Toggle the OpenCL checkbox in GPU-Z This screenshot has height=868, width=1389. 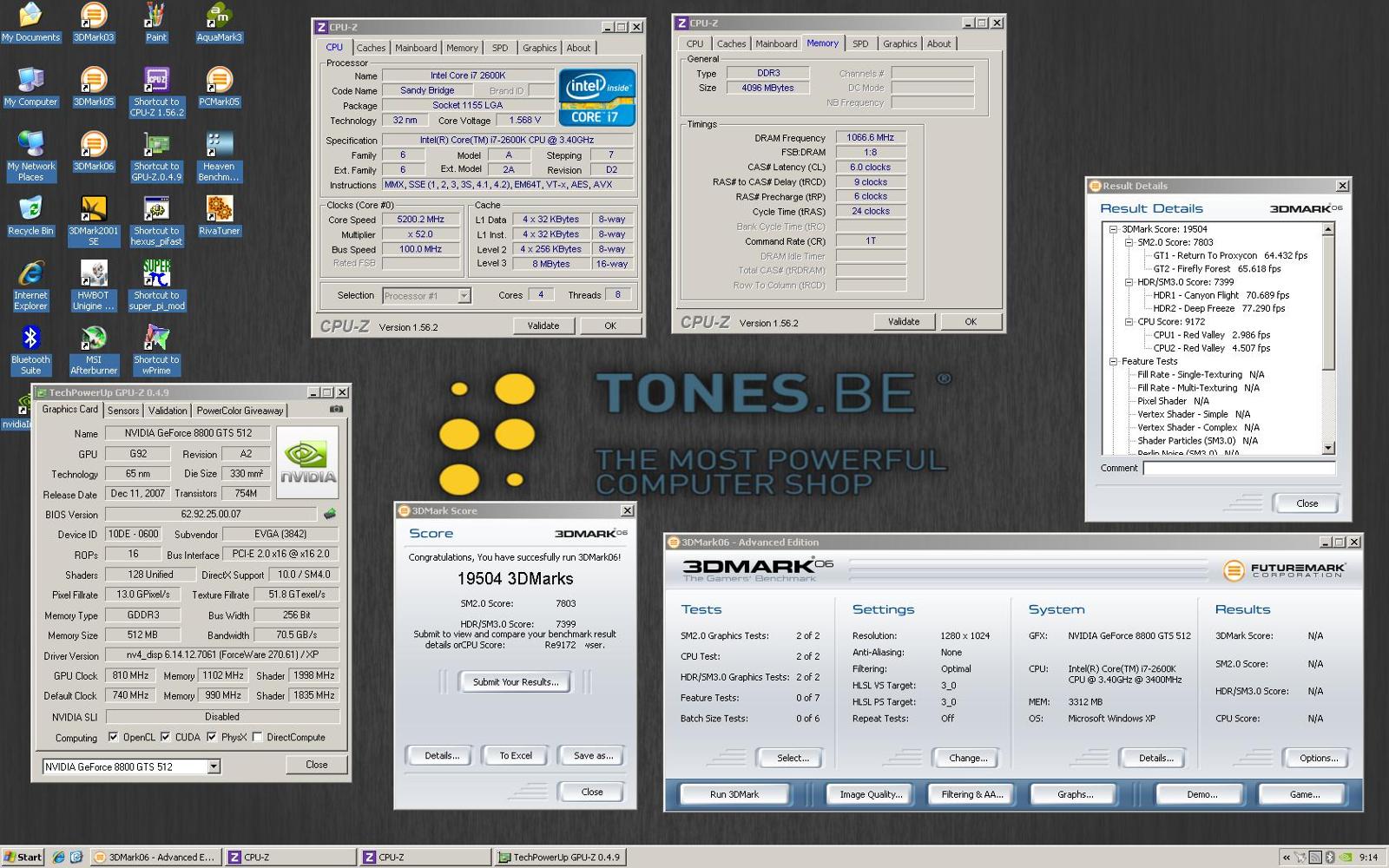[113, 737]
